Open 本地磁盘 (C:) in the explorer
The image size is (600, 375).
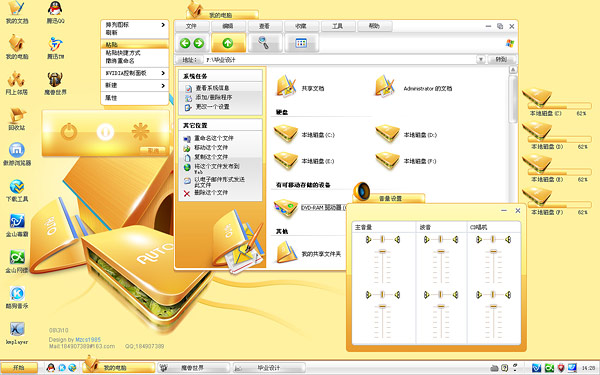coord(304,134)
